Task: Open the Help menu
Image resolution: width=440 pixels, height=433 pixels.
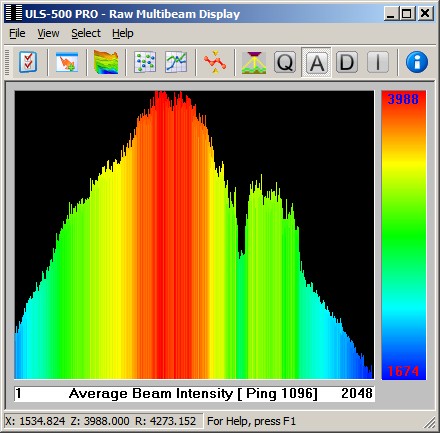Action: (x=123, y=33)
